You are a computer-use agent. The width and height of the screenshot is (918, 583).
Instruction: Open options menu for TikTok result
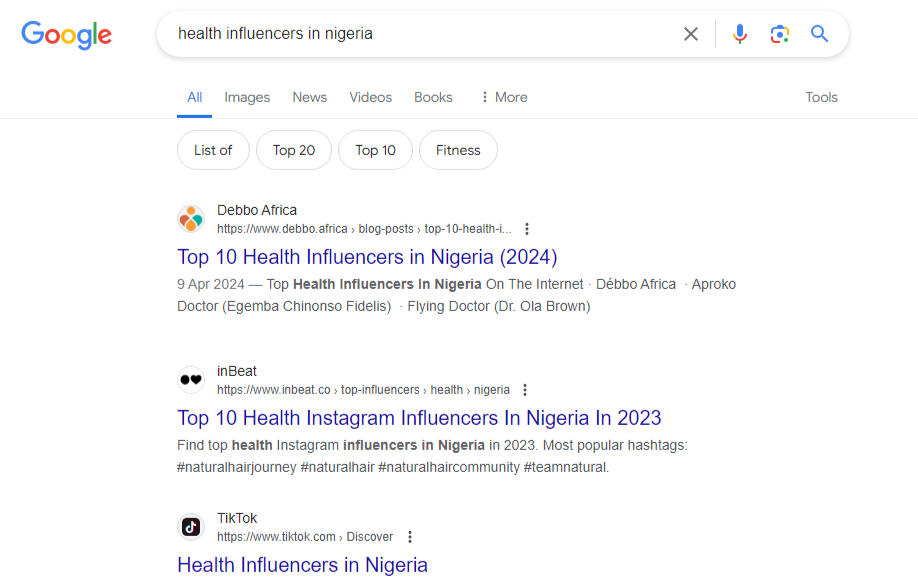[409, 537]
